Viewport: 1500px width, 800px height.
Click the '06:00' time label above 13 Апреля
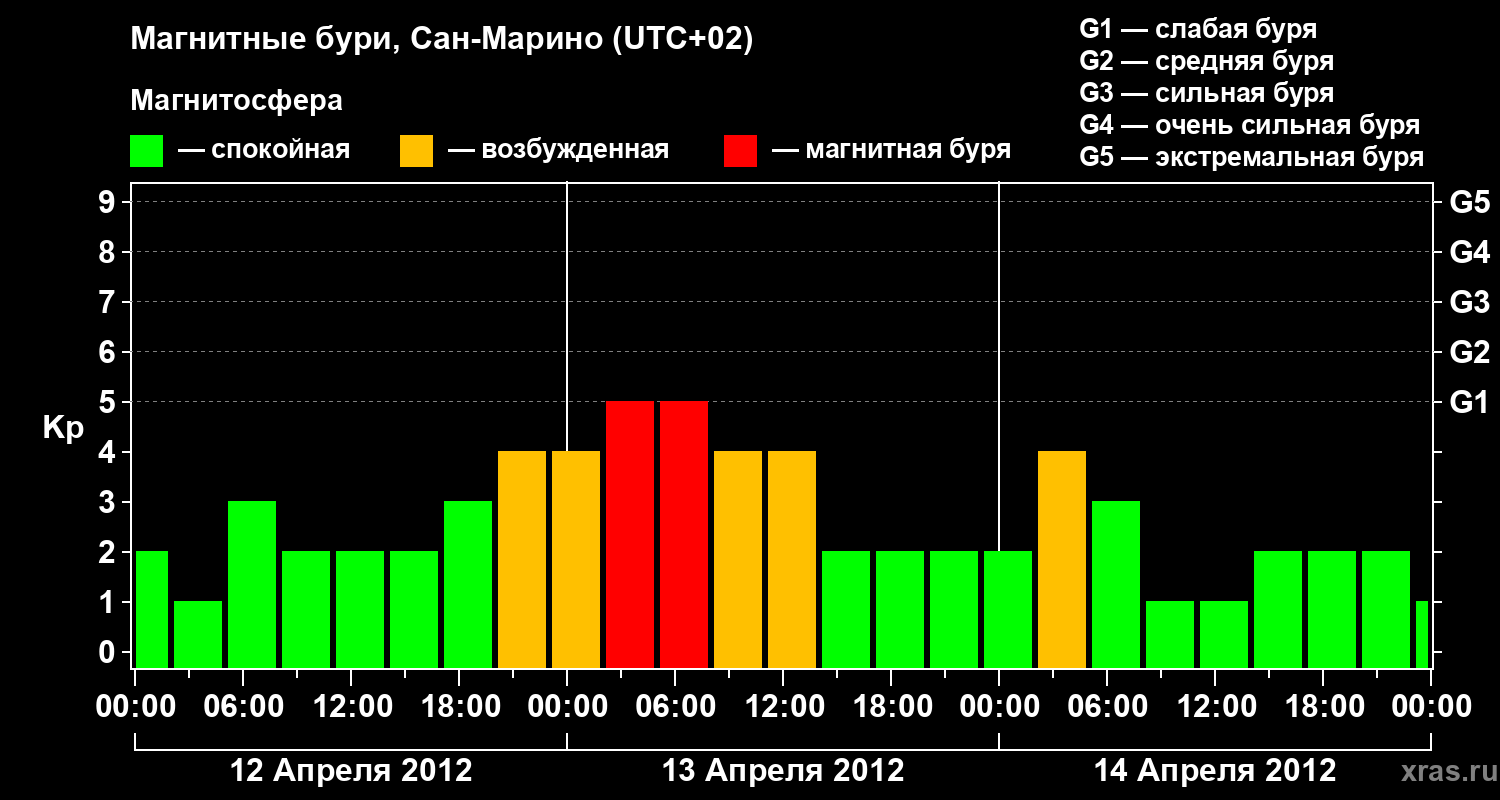point(675,707)
